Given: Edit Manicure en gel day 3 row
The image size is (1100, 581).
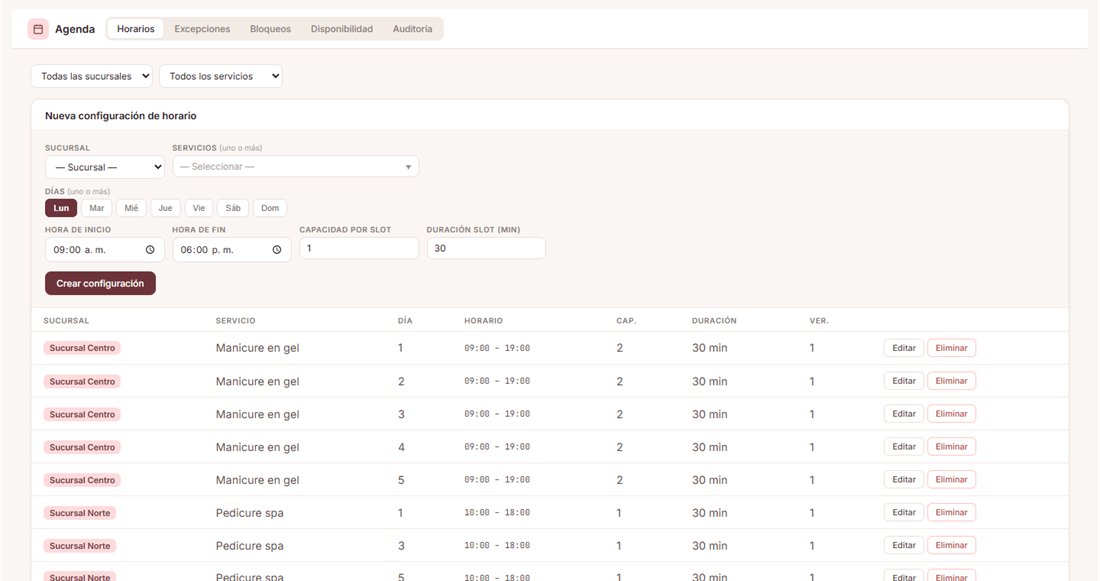Looking at the screenshot, I should [x=904, y=414].
